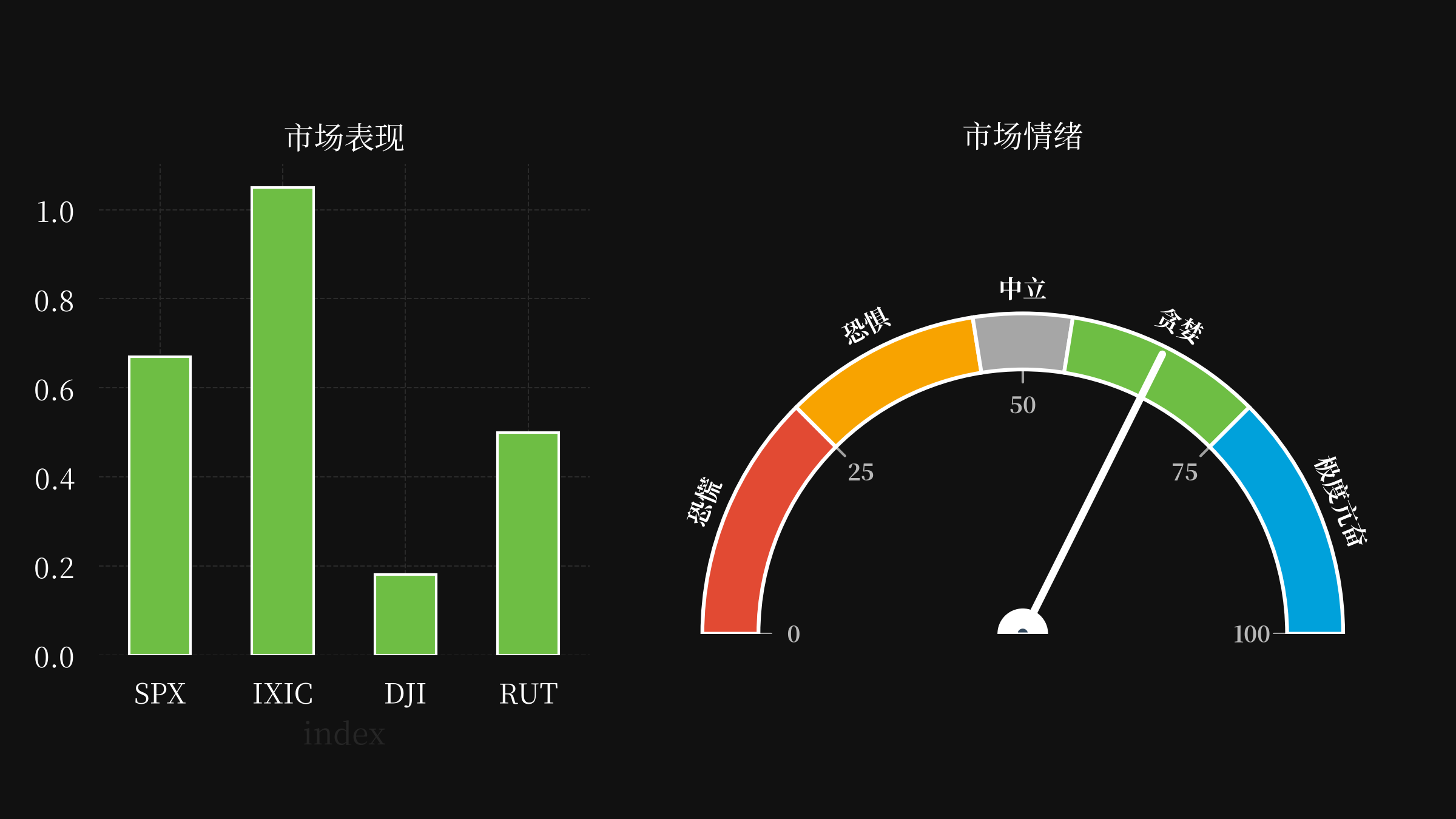
Task: Click the 0.2 y-axis value
Action: pos(55,568)
